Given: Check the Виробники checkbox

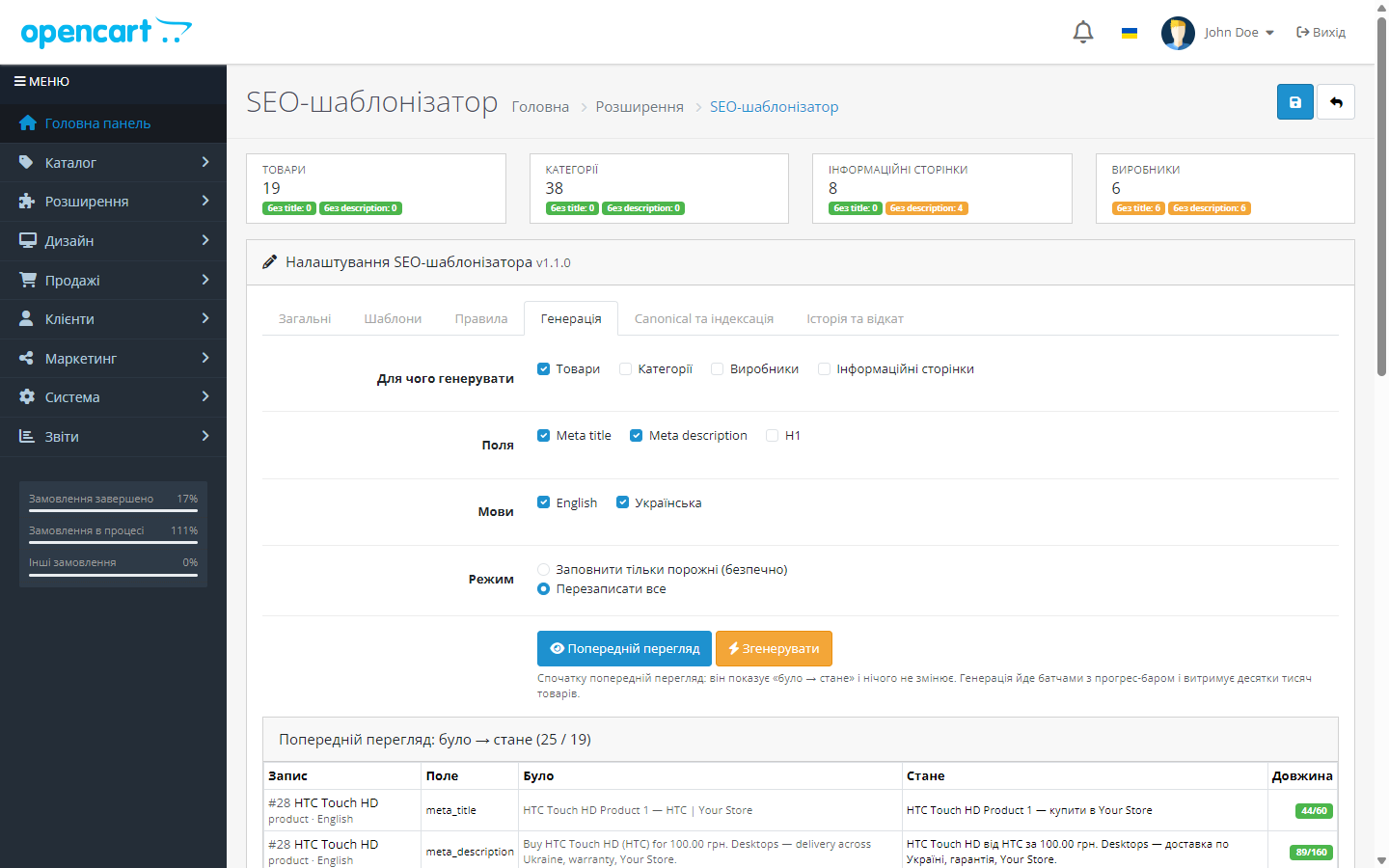Looking at the screenshot, I should click(718, 369).
